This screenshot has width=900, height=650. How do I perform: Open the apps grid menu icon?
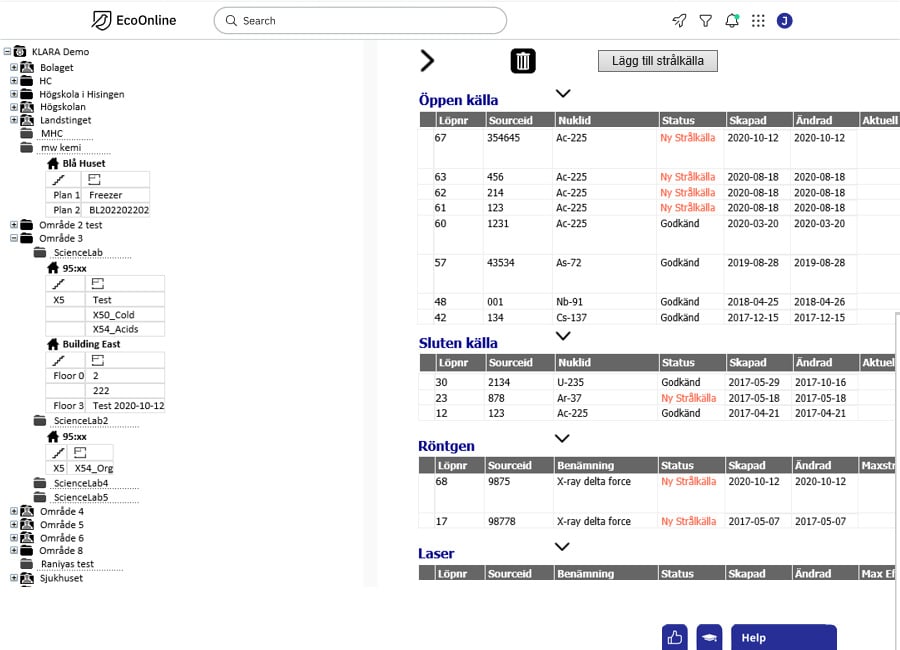(x=758, y=21)
